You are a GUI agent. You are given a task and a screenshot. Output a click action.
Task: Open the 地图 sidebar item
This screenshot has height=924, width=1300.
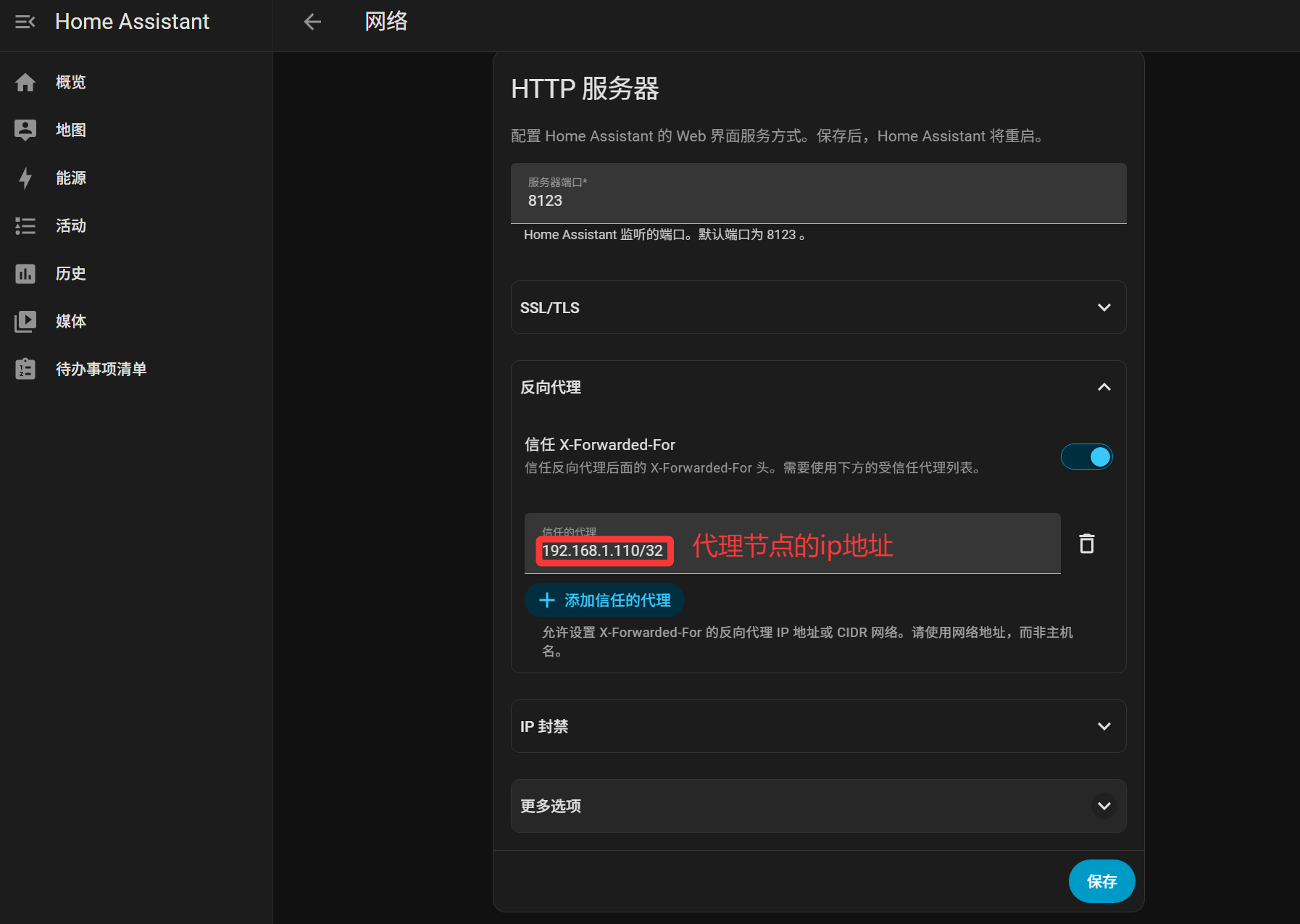click(136, 130)
